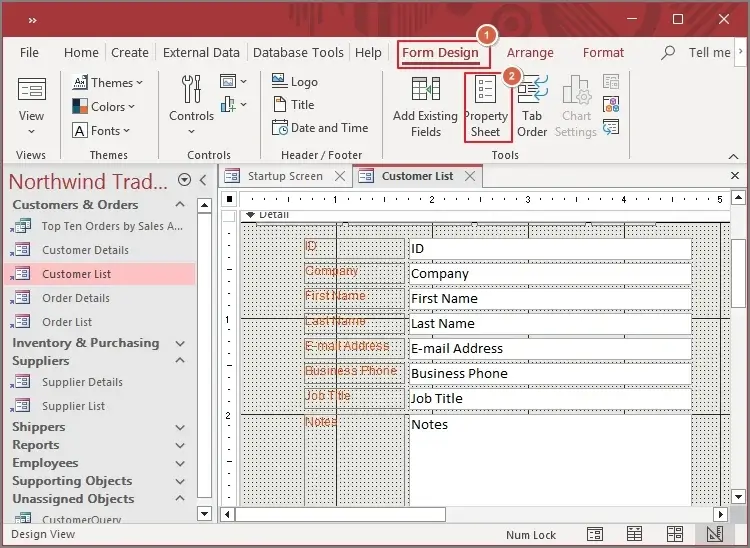The image size is (750, 548).
Task: Insert a Title in header
Action: (x=293, y=105)
